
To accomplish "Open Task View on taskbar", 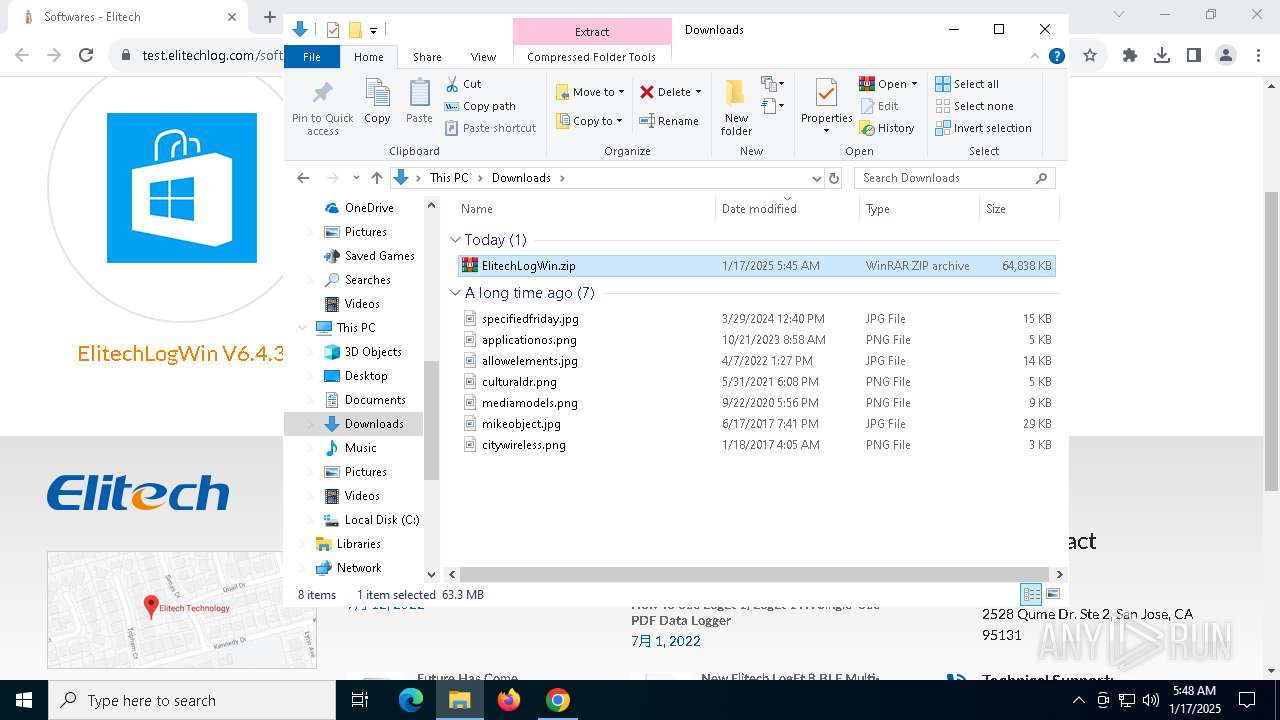I will (x=360, y=700).
